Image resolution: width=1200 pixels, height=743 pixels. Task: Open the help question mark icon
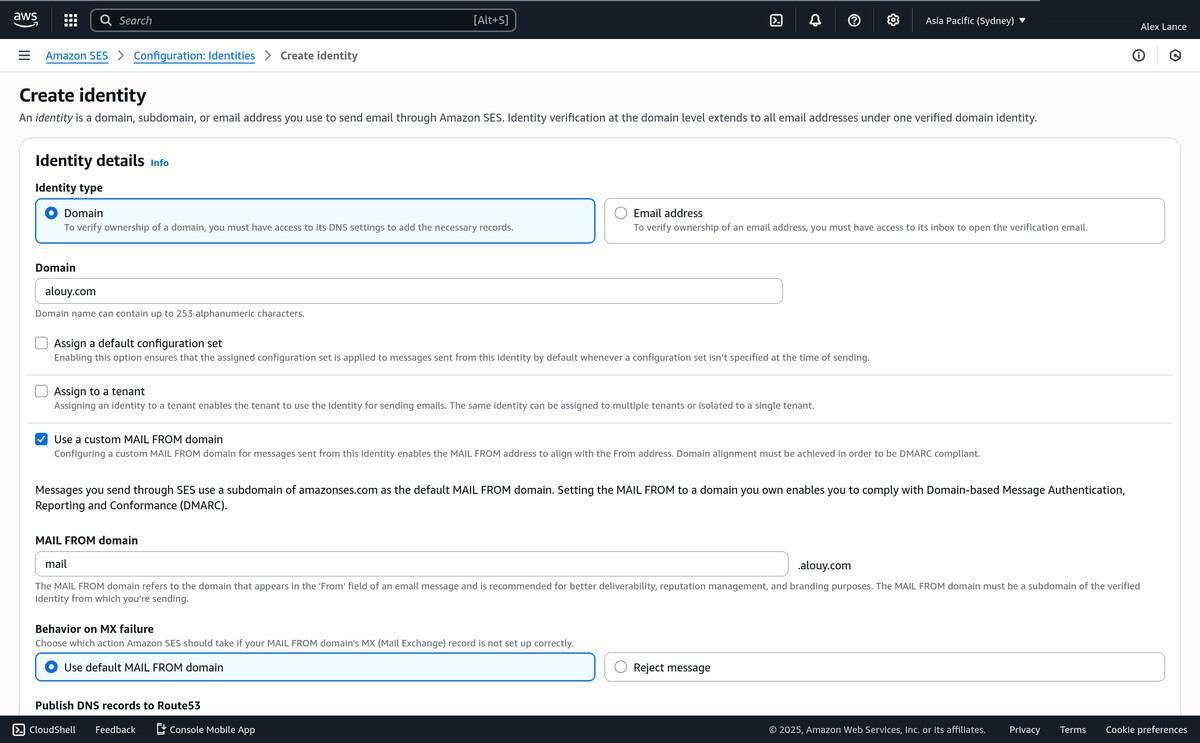click(x=854, y=20)
